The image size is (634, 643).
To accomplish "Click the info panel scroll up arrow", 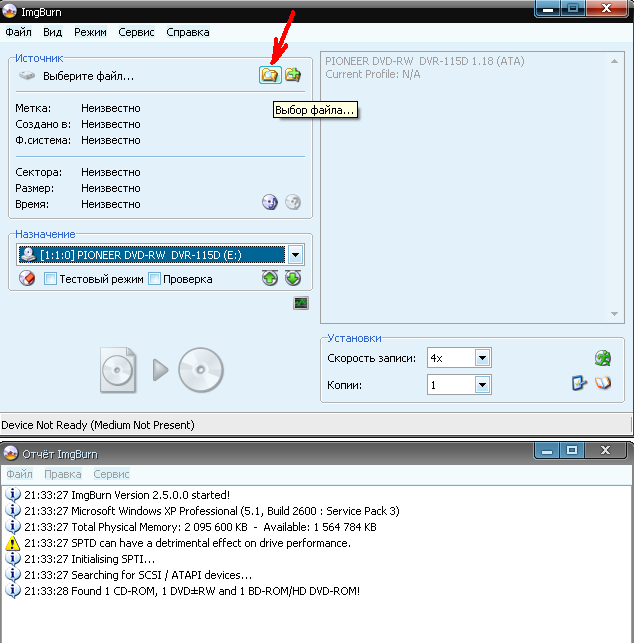I will (614, 61).
